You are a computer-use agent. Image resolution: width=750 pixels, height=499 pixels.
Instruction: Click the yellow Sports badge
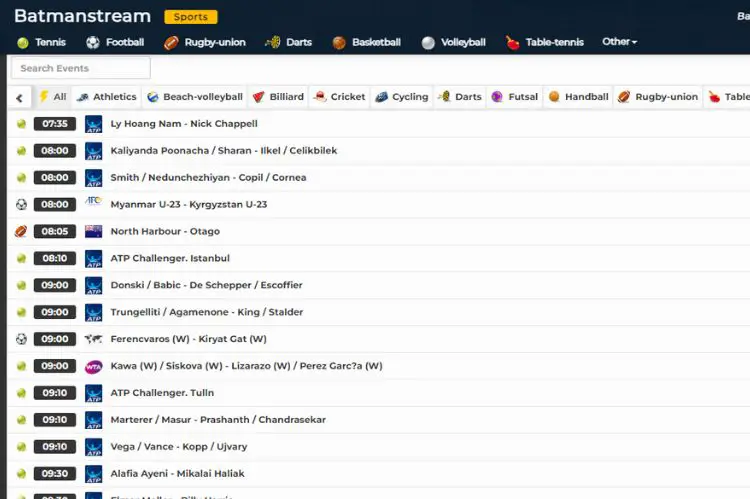(191, 17)
